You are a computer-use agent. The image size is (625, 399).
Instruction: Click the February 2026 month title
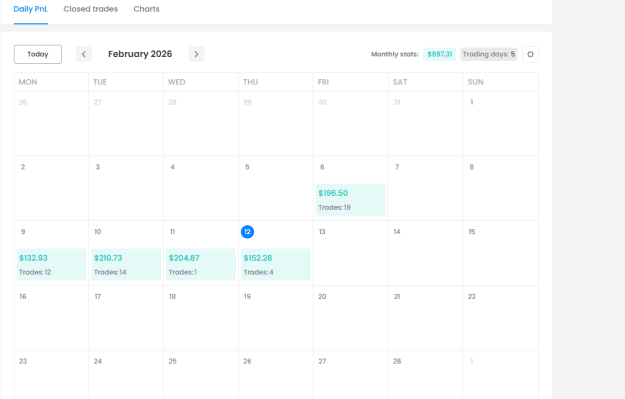[x=140, y=54]
